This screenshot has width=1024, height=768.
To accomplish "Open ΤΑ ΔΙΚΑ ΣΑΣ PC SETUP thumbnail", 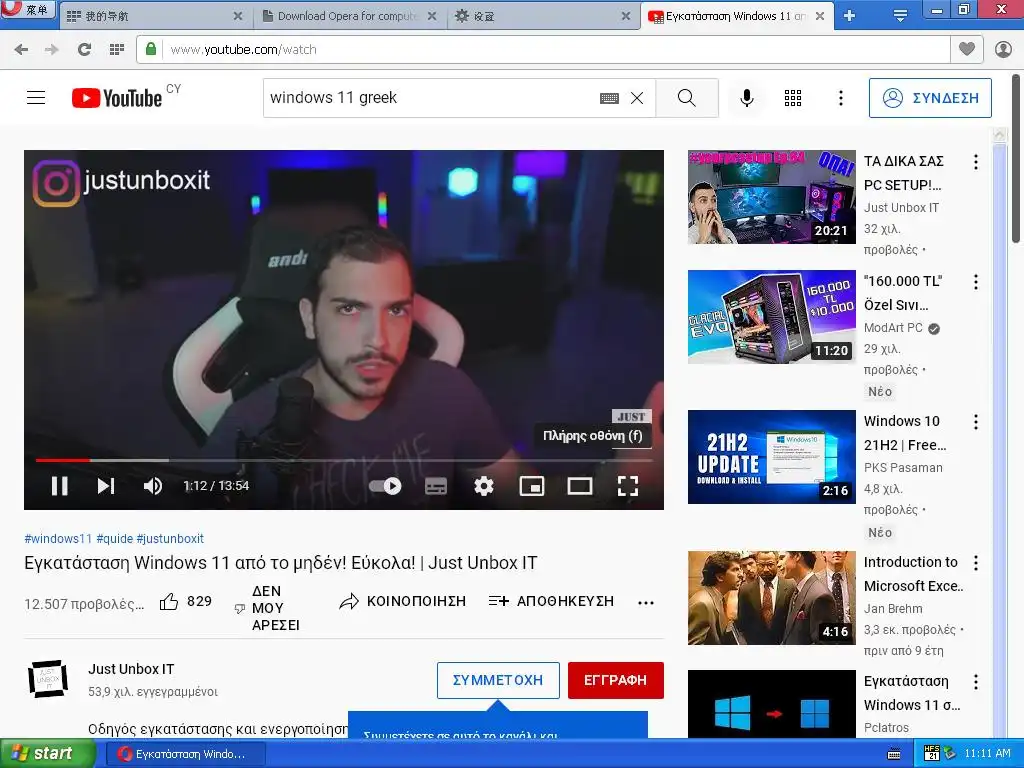I will 771,197.
